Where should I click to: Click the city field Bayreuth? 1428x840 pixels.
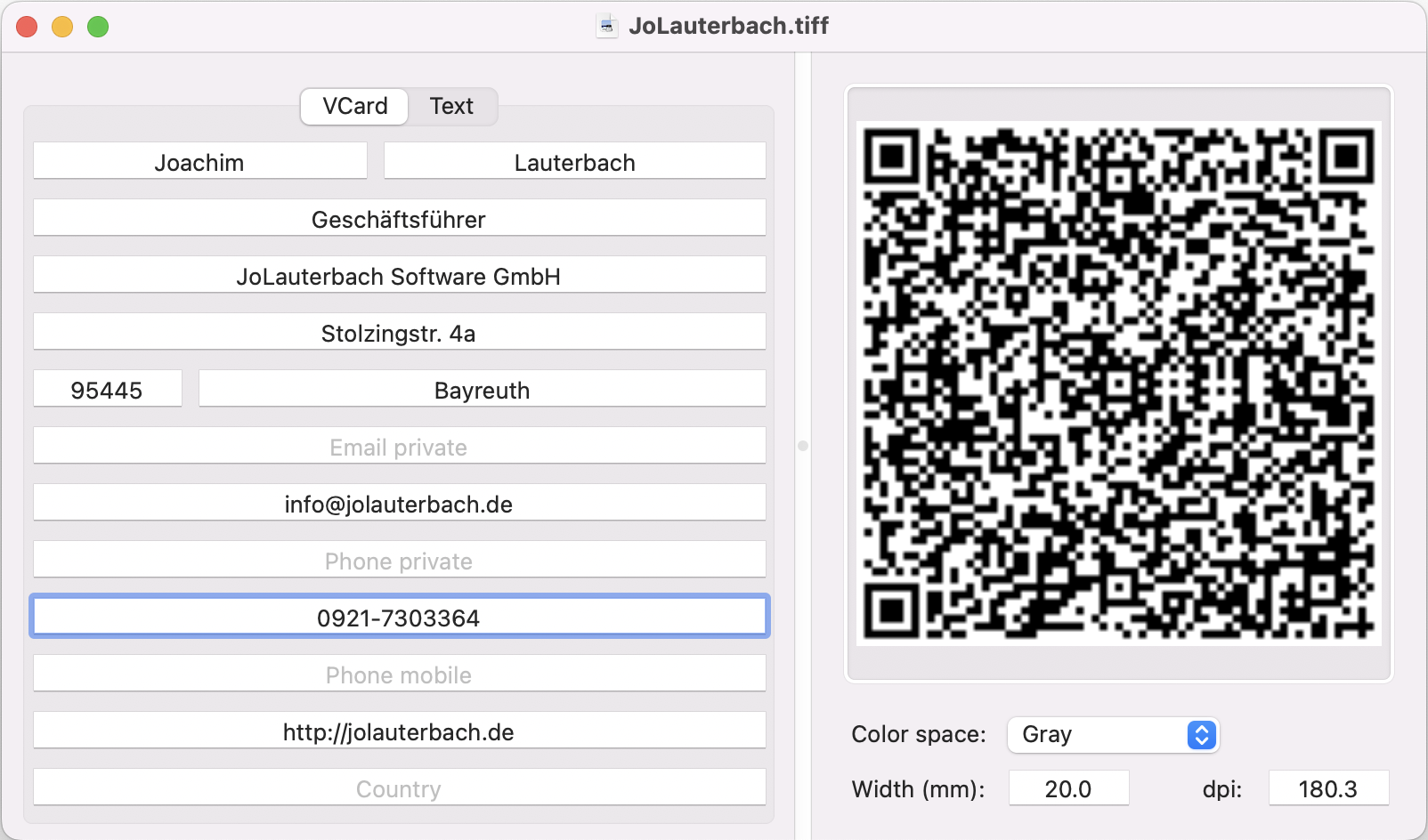(482, 390)
